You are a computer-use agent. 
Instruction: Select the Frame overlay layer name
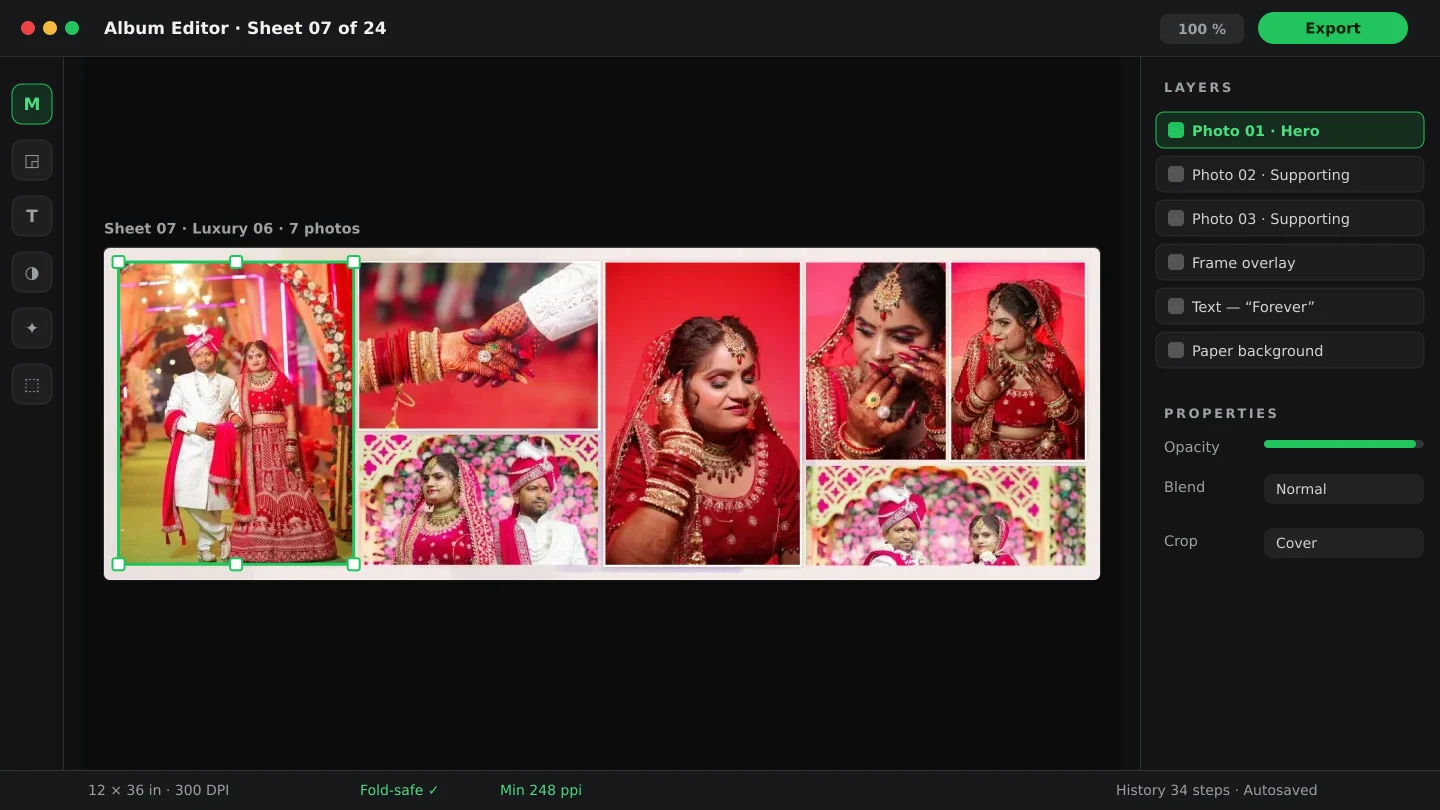click(1243, 263)
